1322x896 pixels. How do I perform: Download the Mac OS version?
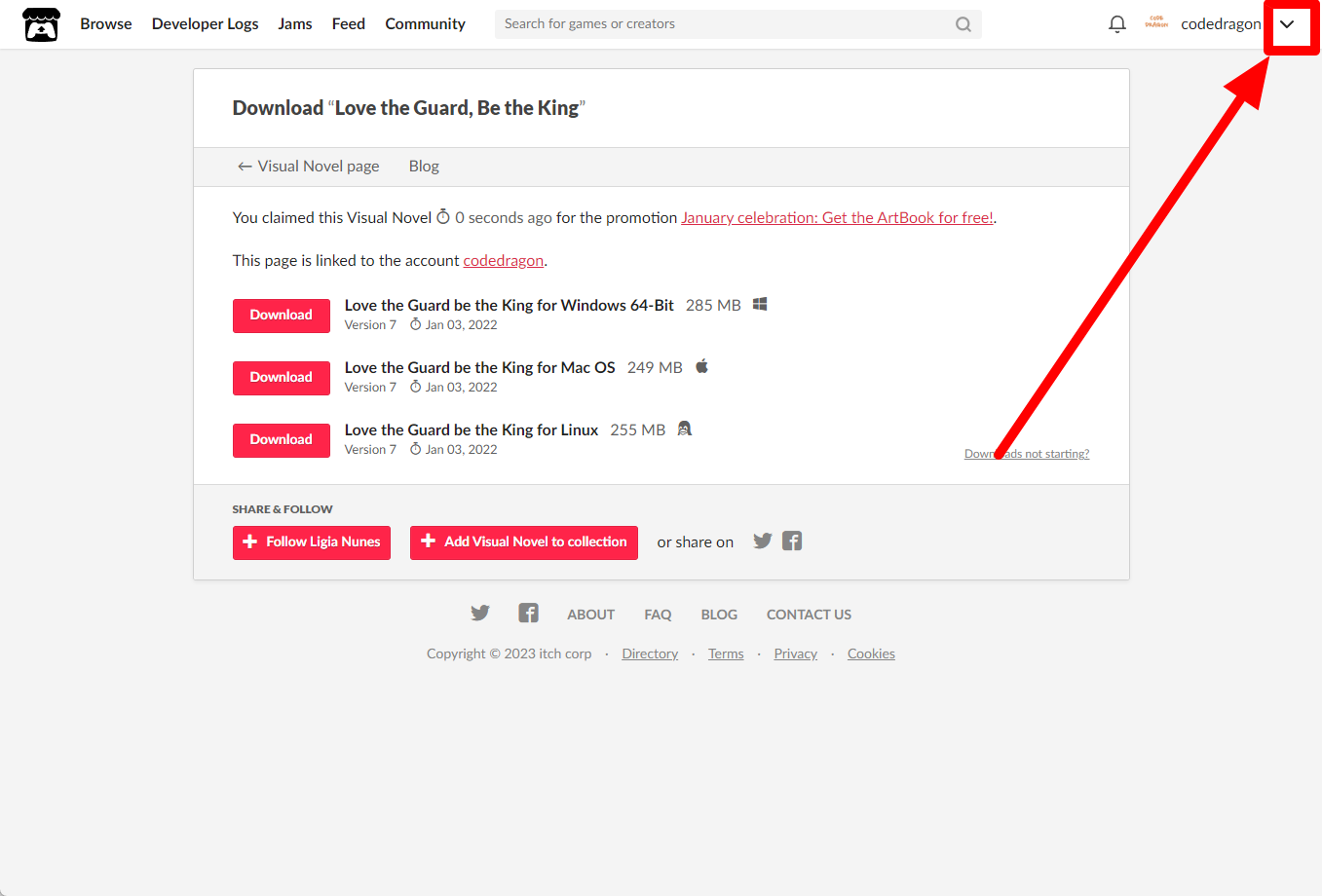point(282,378)
